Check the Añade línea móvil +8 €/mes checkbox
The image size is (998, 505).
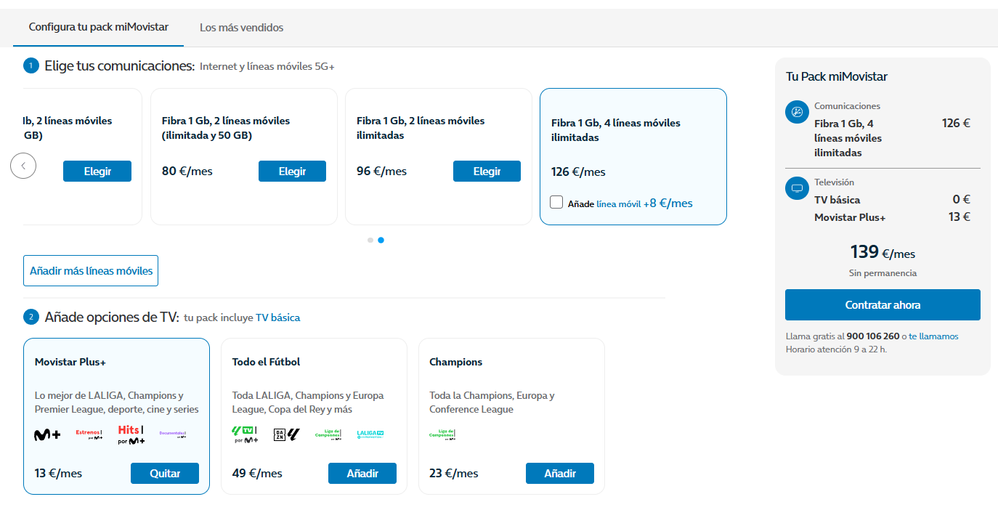[556, 203]
